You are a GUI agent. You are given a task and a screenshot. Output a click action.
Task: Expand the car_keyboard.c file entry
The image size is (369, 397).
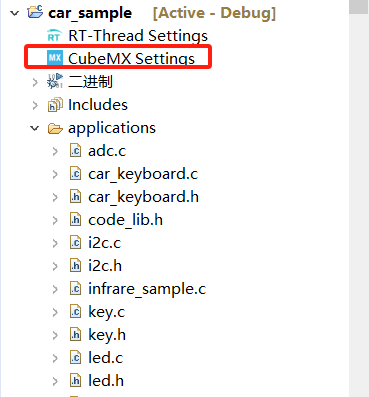click(55, 174)
